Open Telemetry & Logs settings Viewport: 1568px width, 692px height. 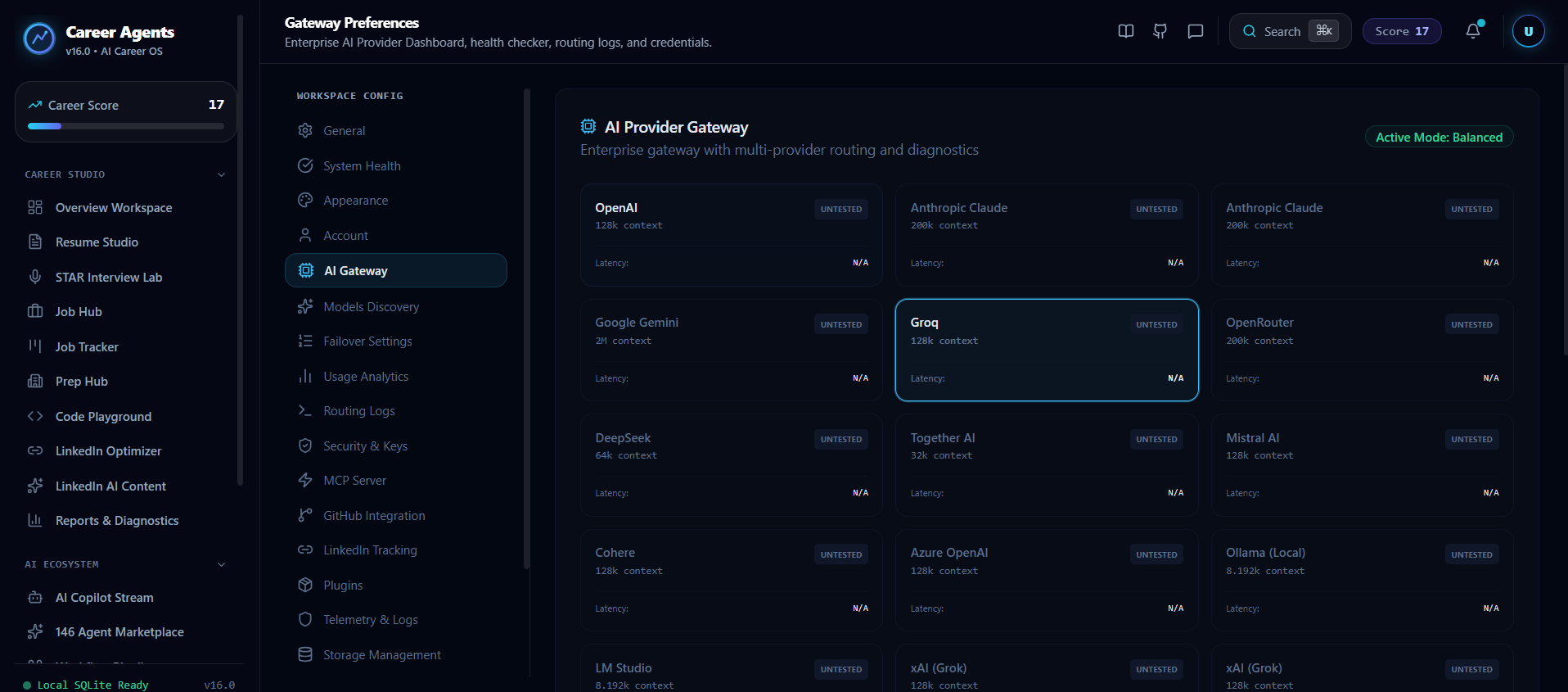tap(396, 619)
